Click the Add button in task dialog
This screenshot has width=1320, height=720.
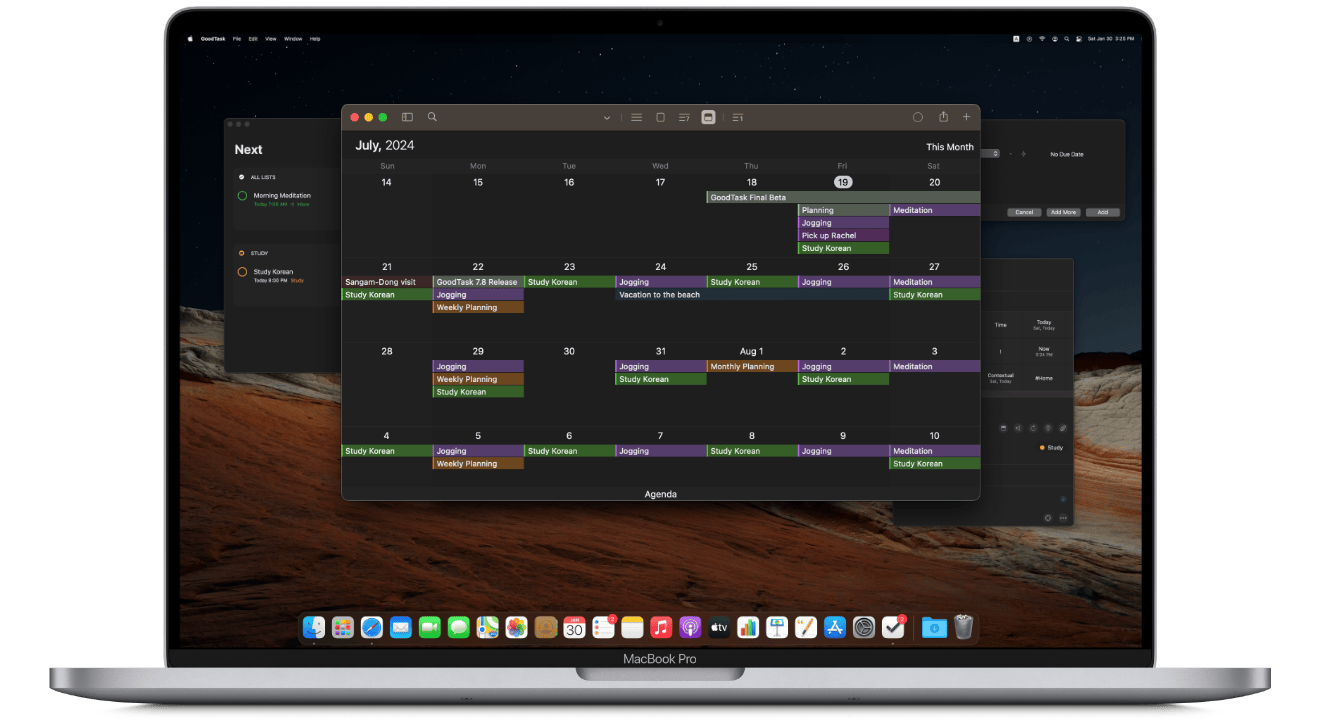coord(1103,212)
